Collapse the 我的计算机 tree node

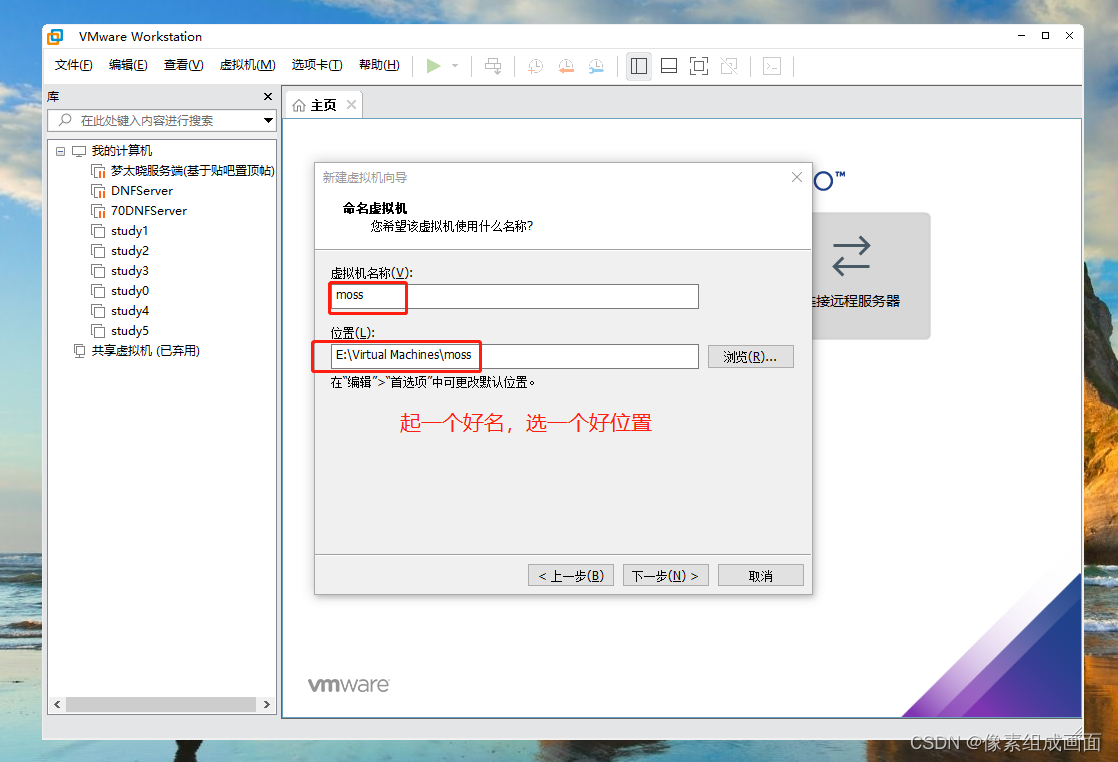(61, 151)
